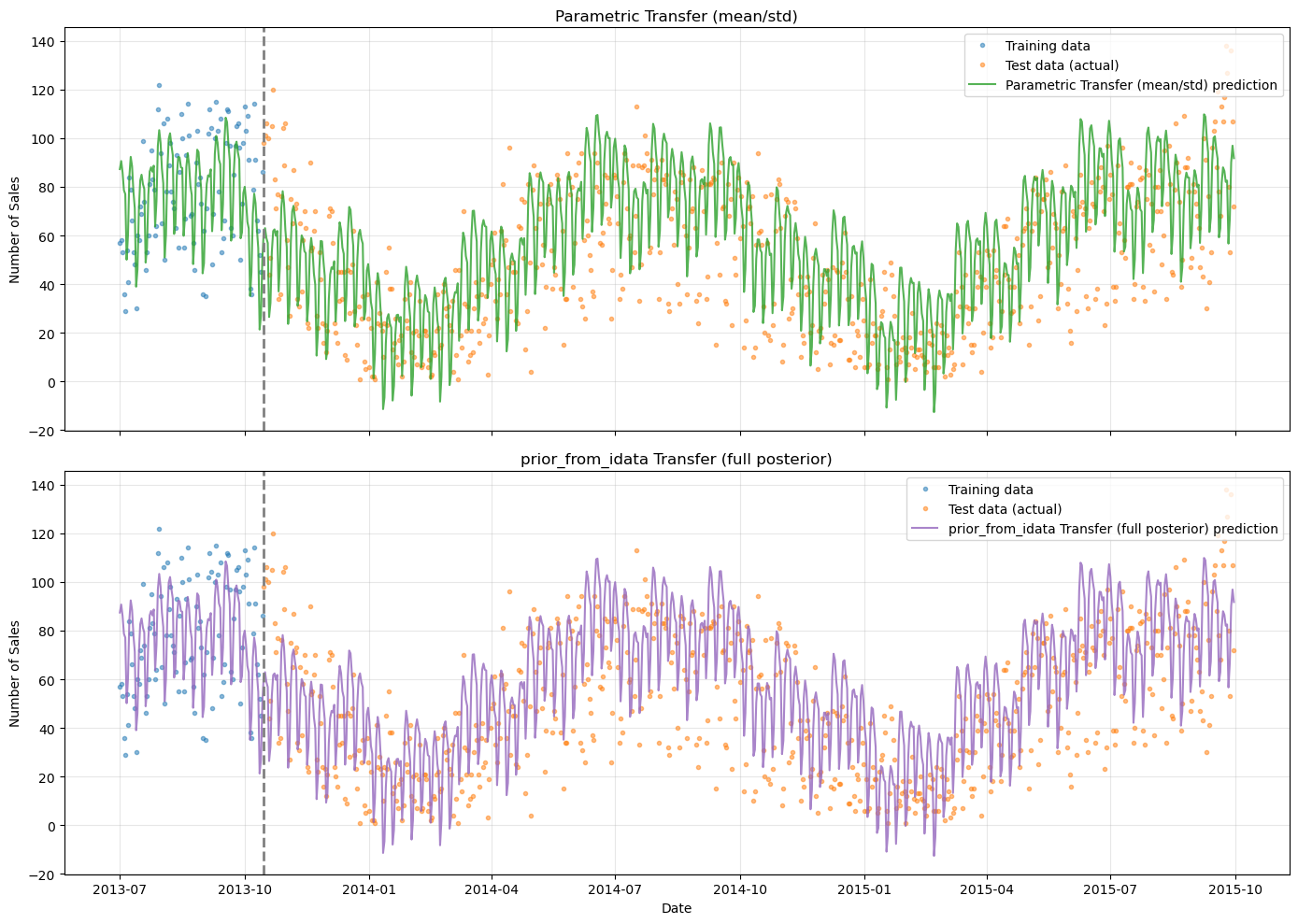Click the orange Test data dot icon in bottom legend
1298x924 pixels.
[925, 506]
